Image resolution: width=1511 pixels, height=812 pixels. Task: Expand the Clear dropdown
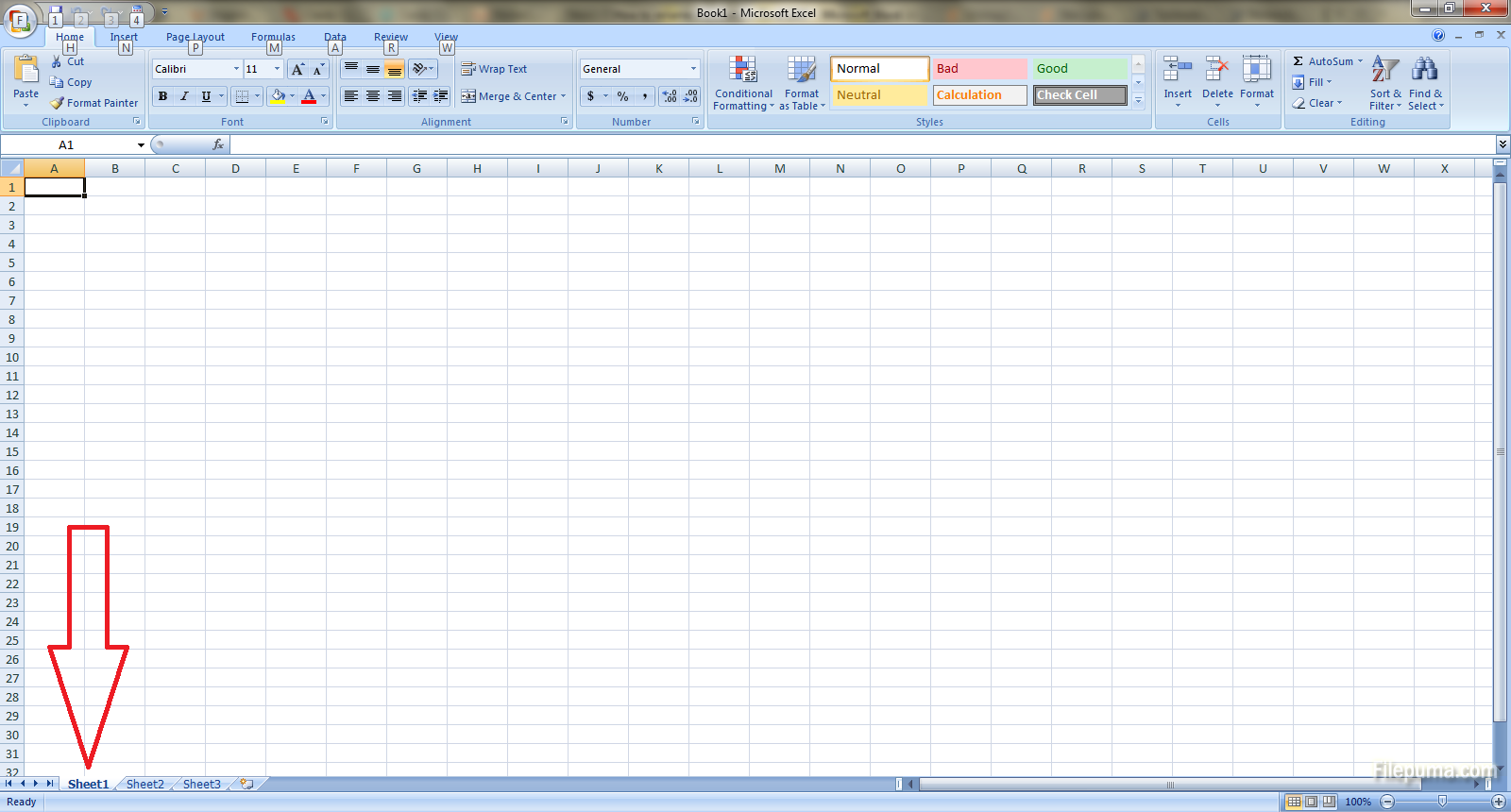click(1339, 103)
